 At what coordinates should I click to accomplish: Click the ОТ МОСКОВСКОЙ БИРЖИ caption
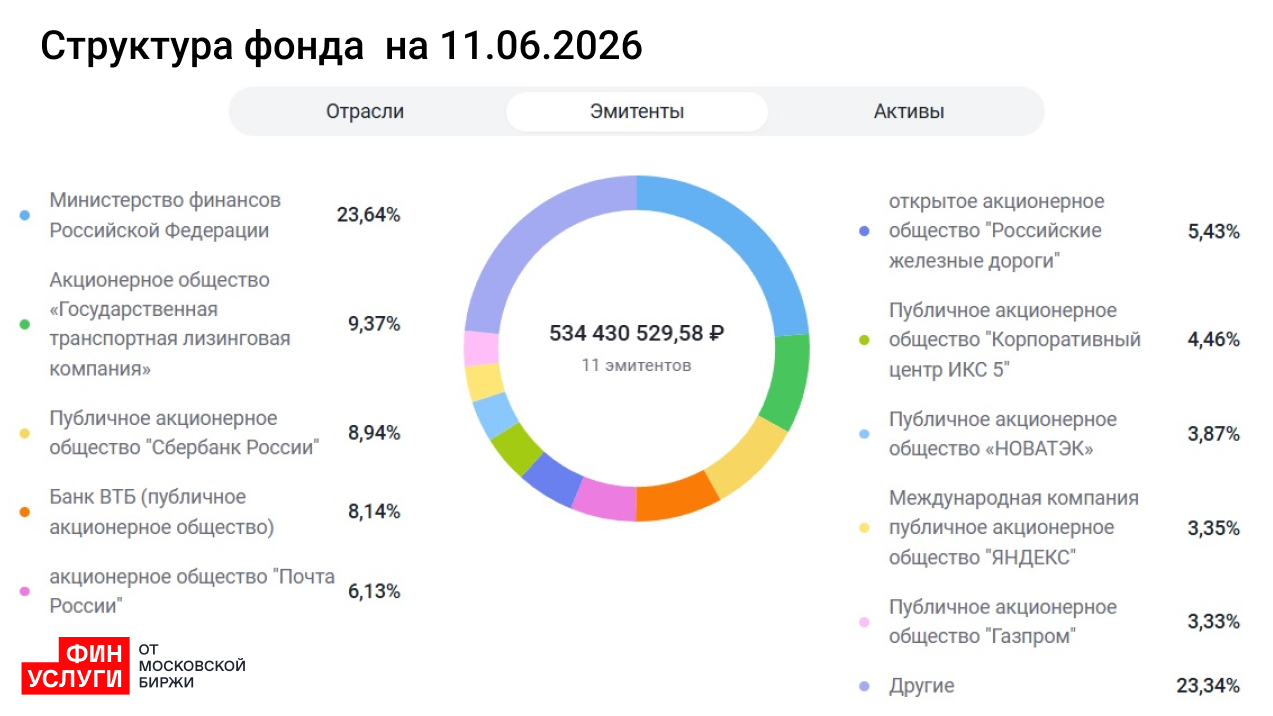(x=192, y=665)
